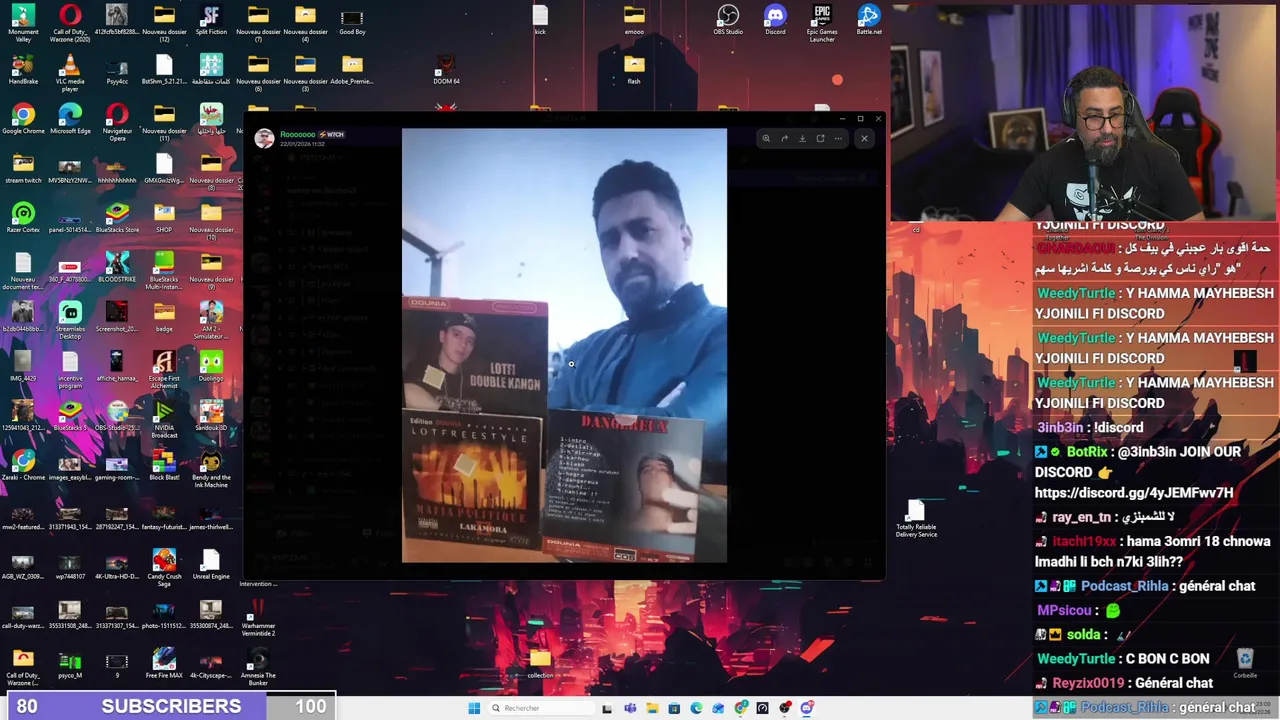Viewport: 1280px width, 720px height.
Task: Launch Block Blast! game
Action: point(164,465)
